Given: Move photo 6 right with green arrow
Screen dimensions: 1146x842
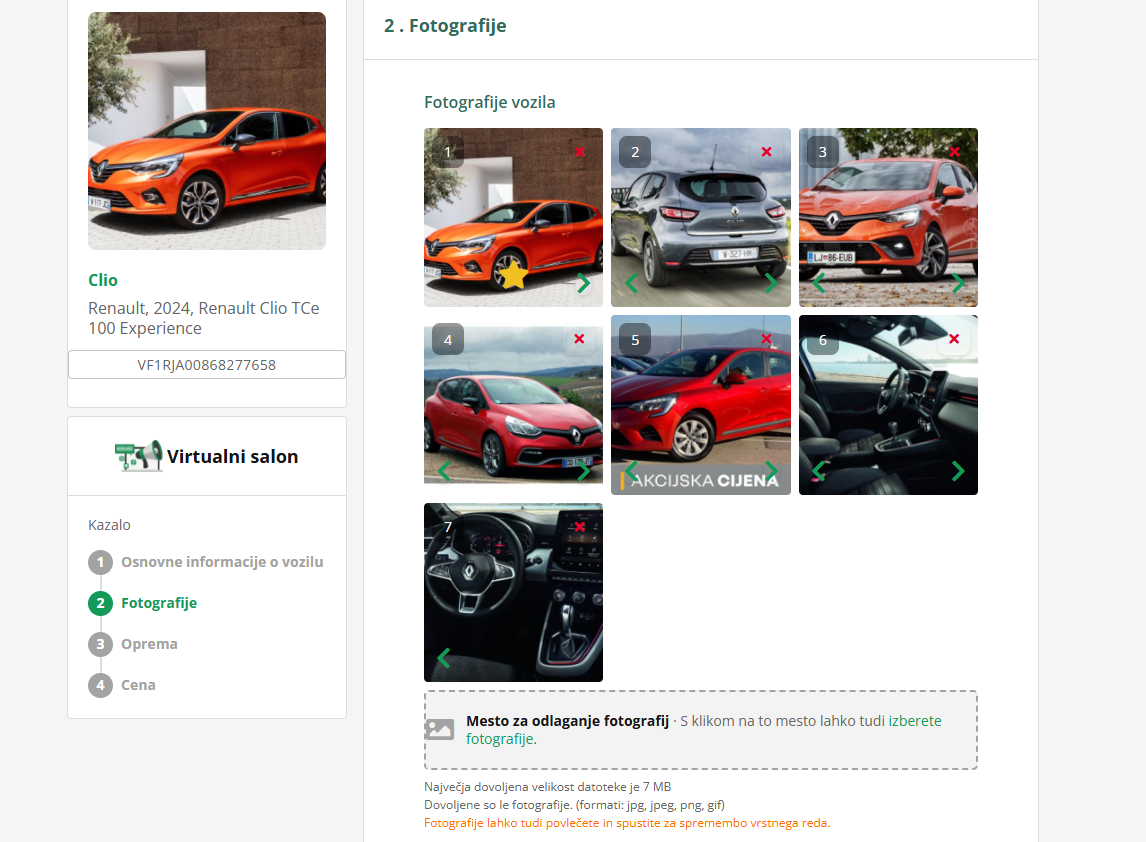Looking at the screenshot, I should (958, 471).
